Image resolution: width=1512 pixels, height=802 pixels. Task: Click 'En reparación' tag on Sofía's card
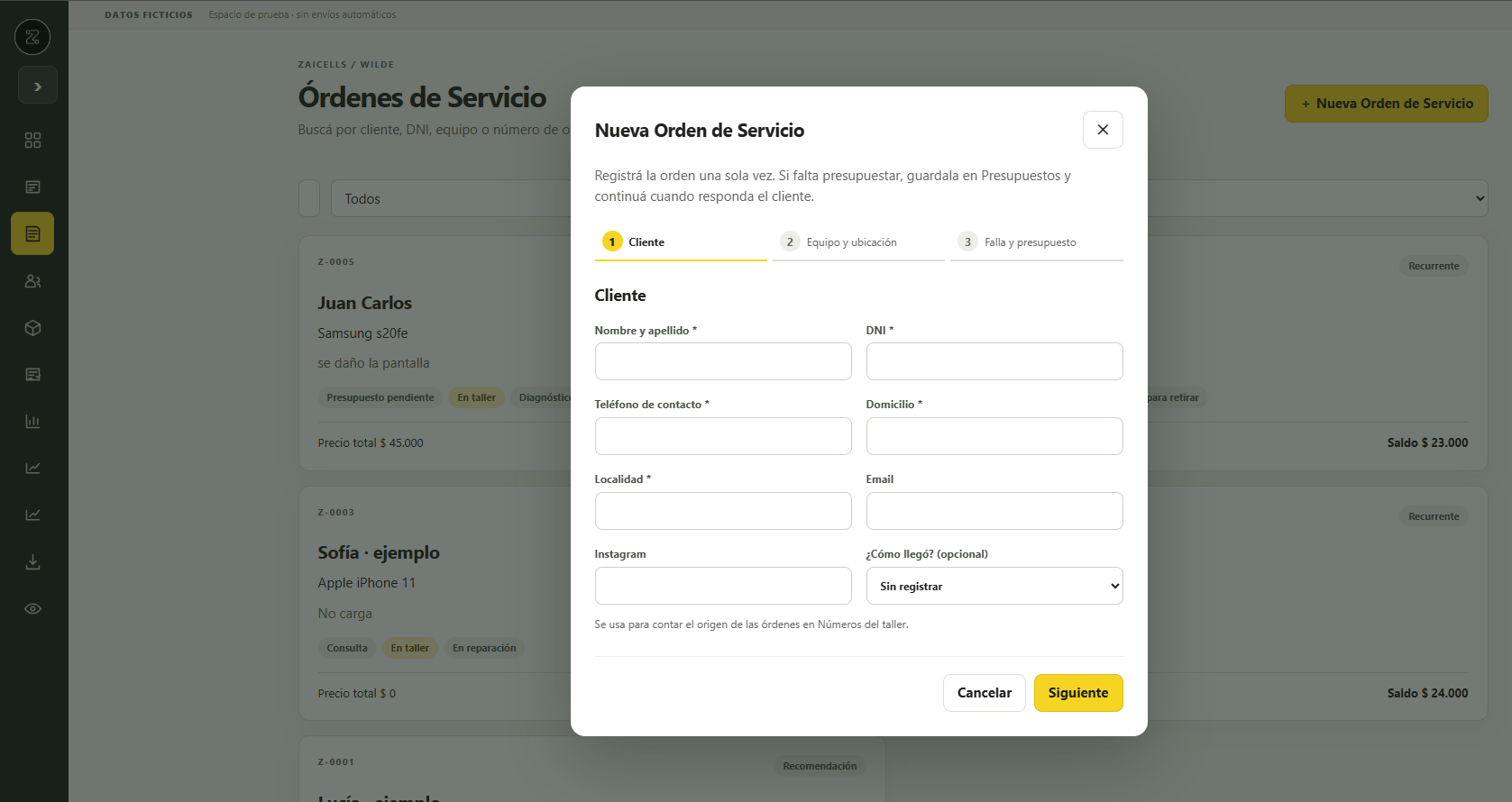coord(484,648)
